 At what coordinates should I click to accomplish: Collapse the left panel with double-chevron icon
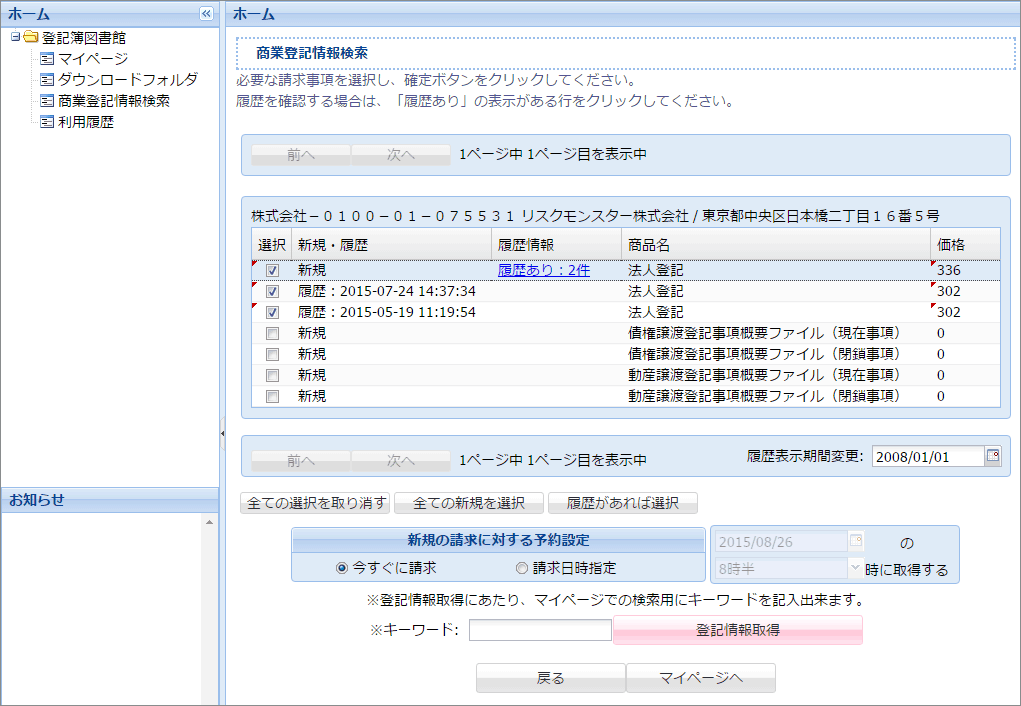(206, 14)
